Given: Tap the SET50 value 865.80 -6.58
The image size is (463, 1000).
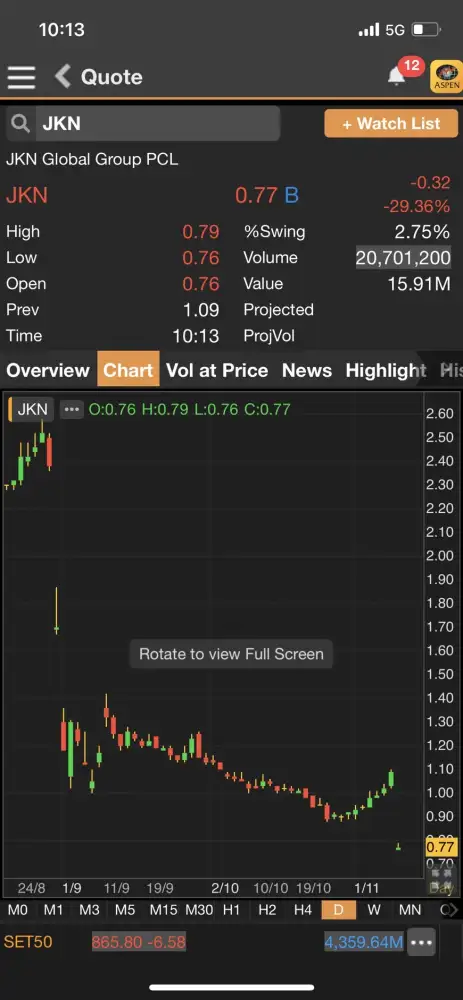Looking at the screenshot, I should point(138,942).
